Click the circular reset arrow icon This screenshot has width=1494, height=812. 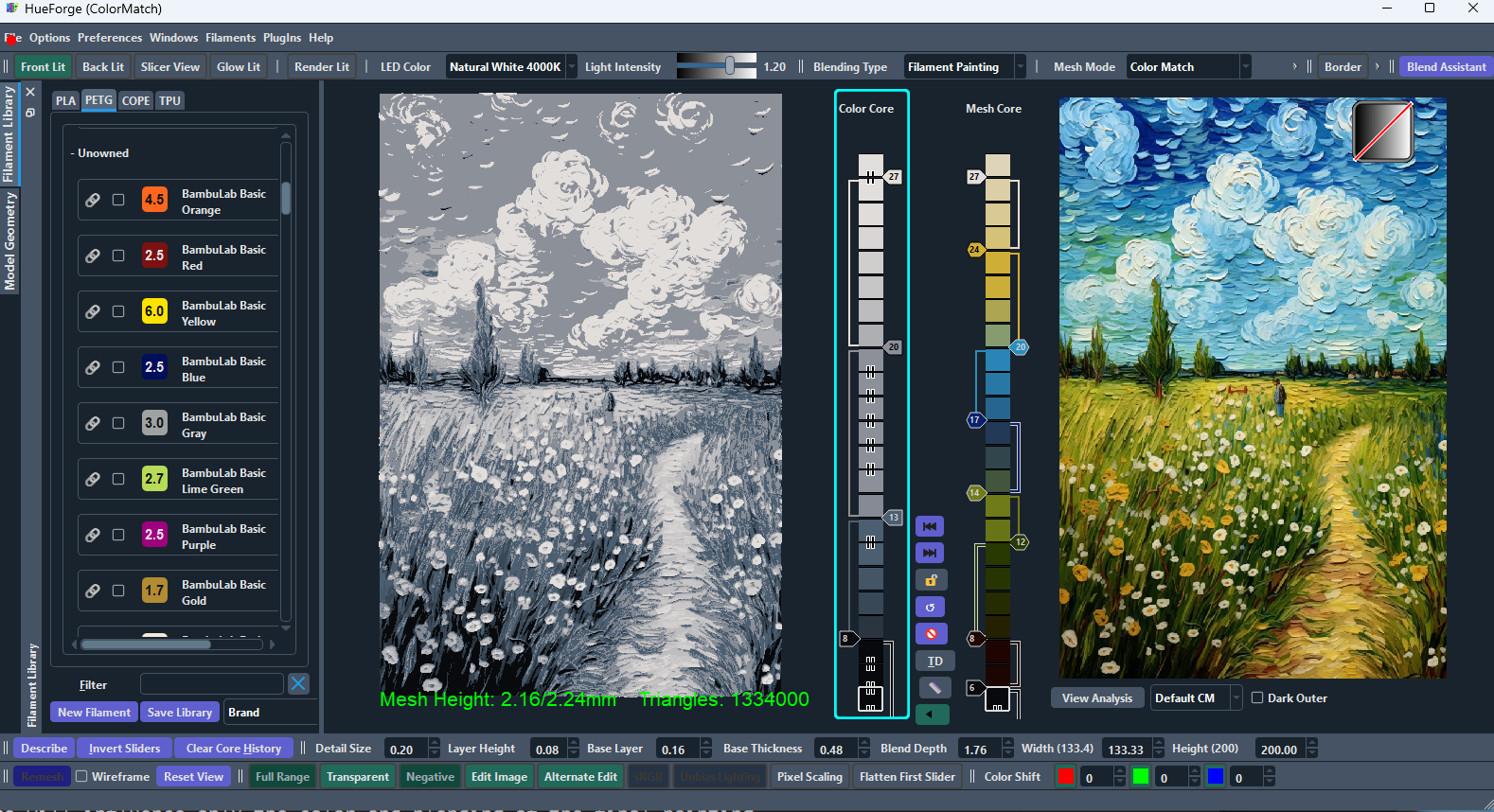[x=930, y=608]
